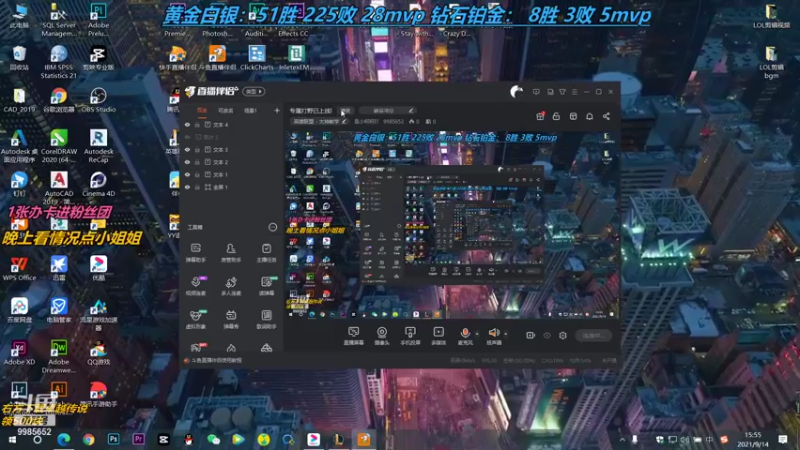Screen dimensions: 800x450
Task: Edit the stream category via pencil icon
Action: tap(344, 121)
